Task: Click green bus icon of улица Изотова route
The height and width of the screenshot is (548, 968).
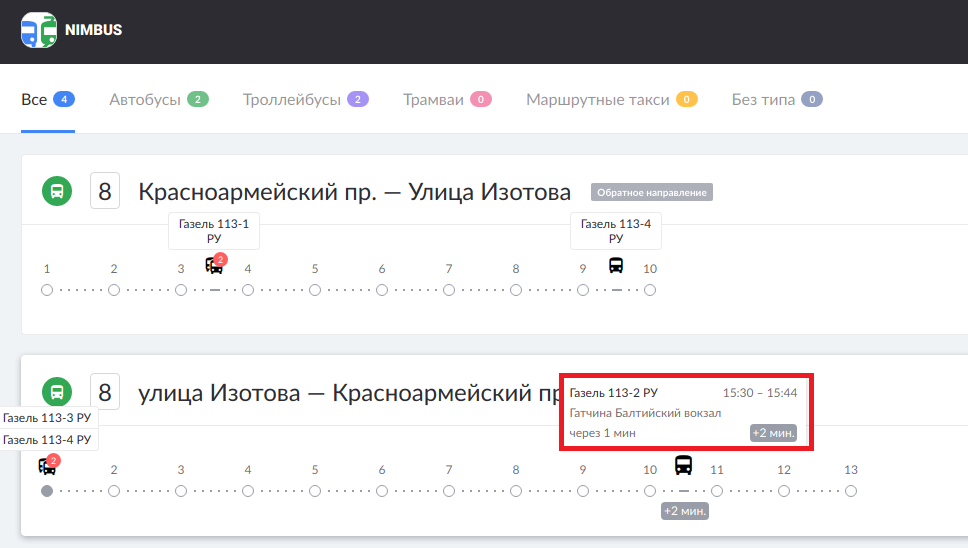Action: pyautogui.click(x=57, y=392)
